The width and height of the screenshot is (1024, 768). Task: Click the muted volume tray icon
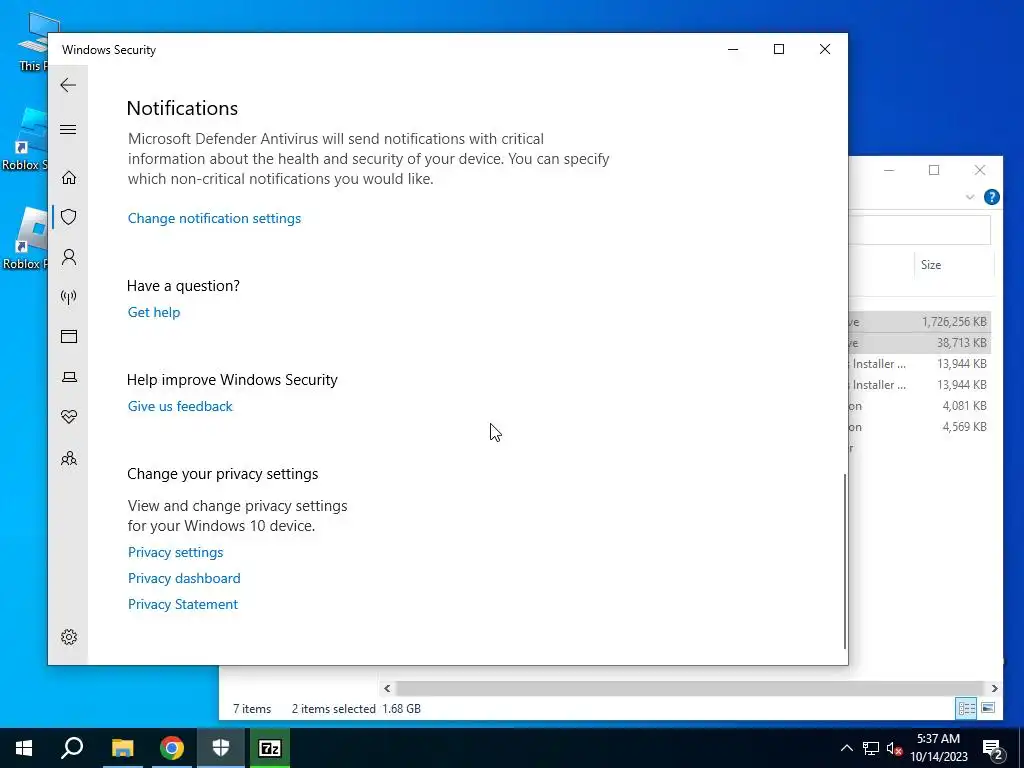click(x=895, y=748)
